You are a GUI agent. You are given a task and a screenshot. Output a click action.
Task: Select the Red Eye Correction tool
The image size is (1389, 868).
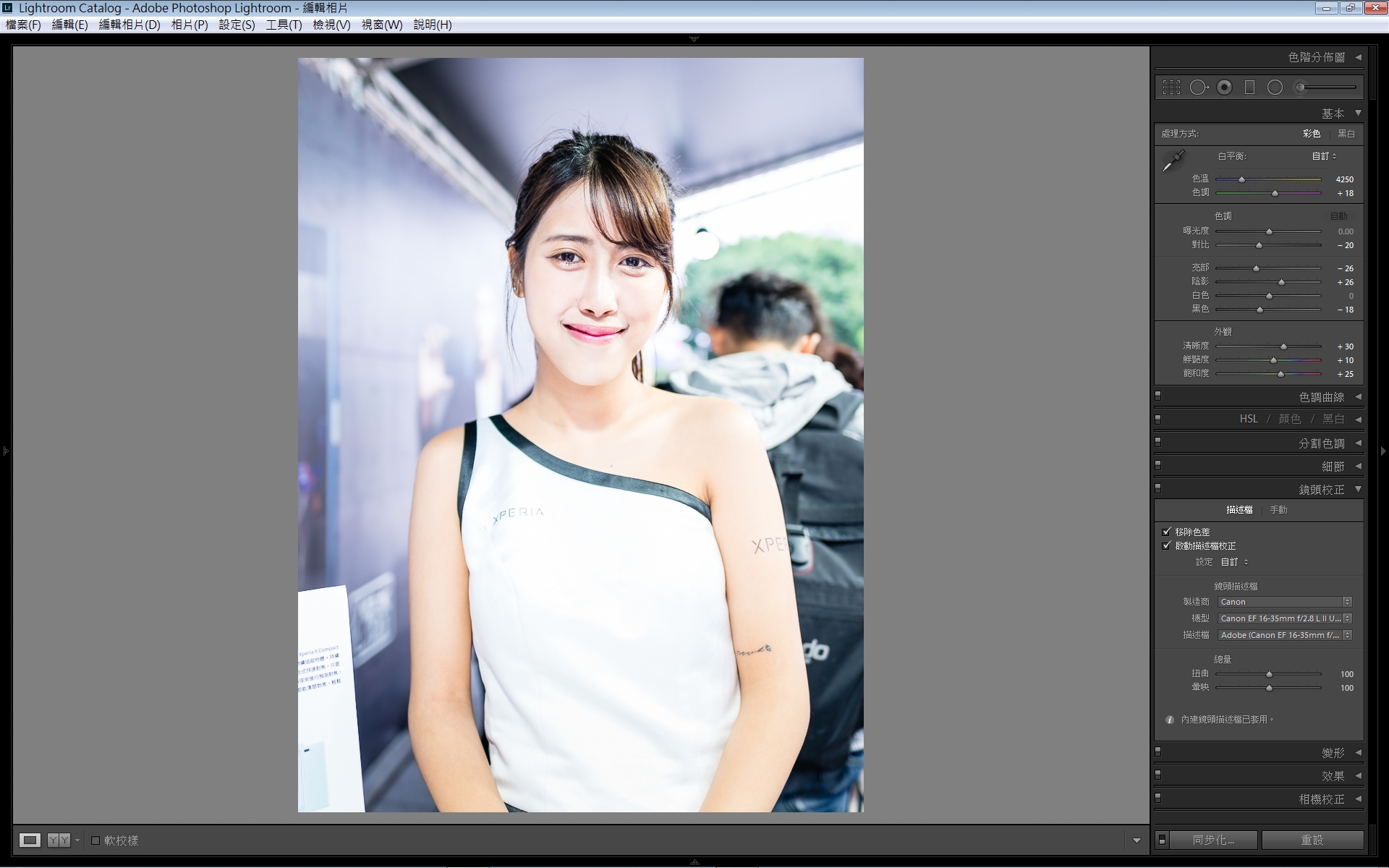tap(1224, 88)
